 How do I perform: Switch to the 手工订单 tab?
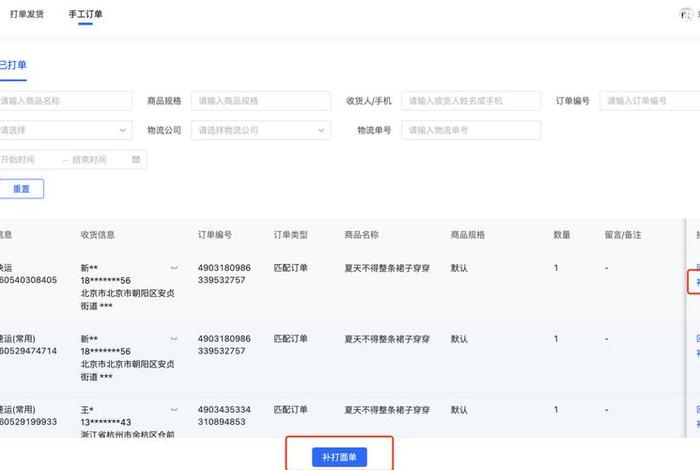click(85, 14)
